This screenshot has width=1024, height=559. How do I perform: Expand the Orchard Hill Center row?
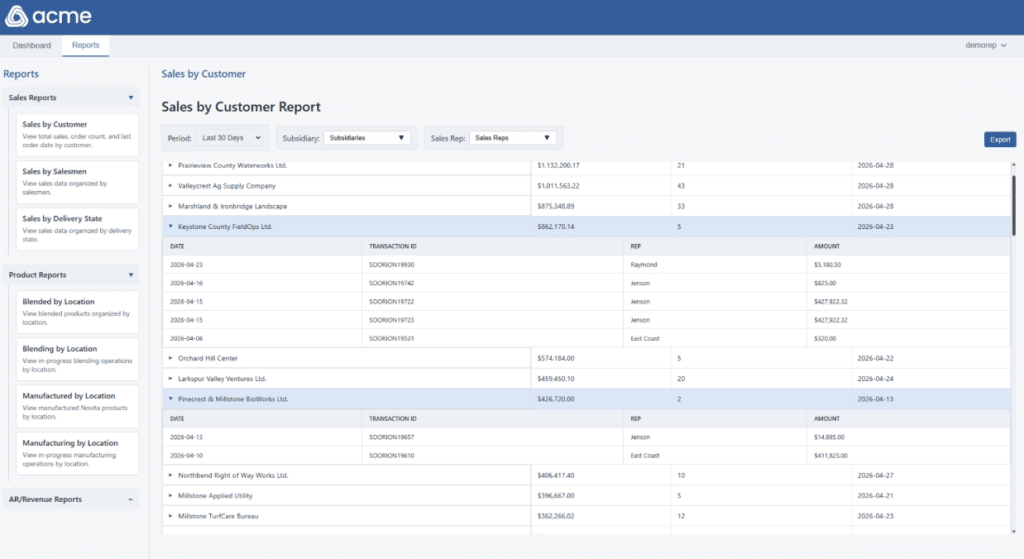click(x=170, y=358)
